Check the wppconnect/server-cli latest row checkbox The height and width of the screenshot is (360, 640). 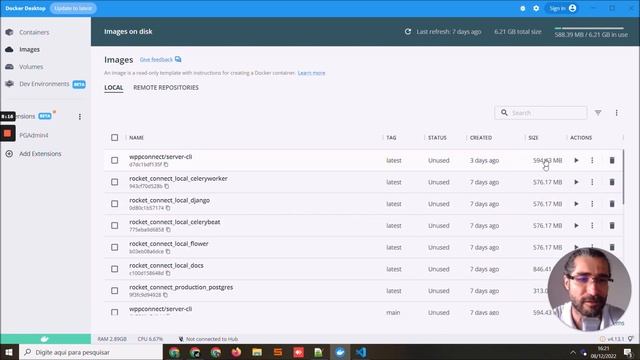(115, 160)
